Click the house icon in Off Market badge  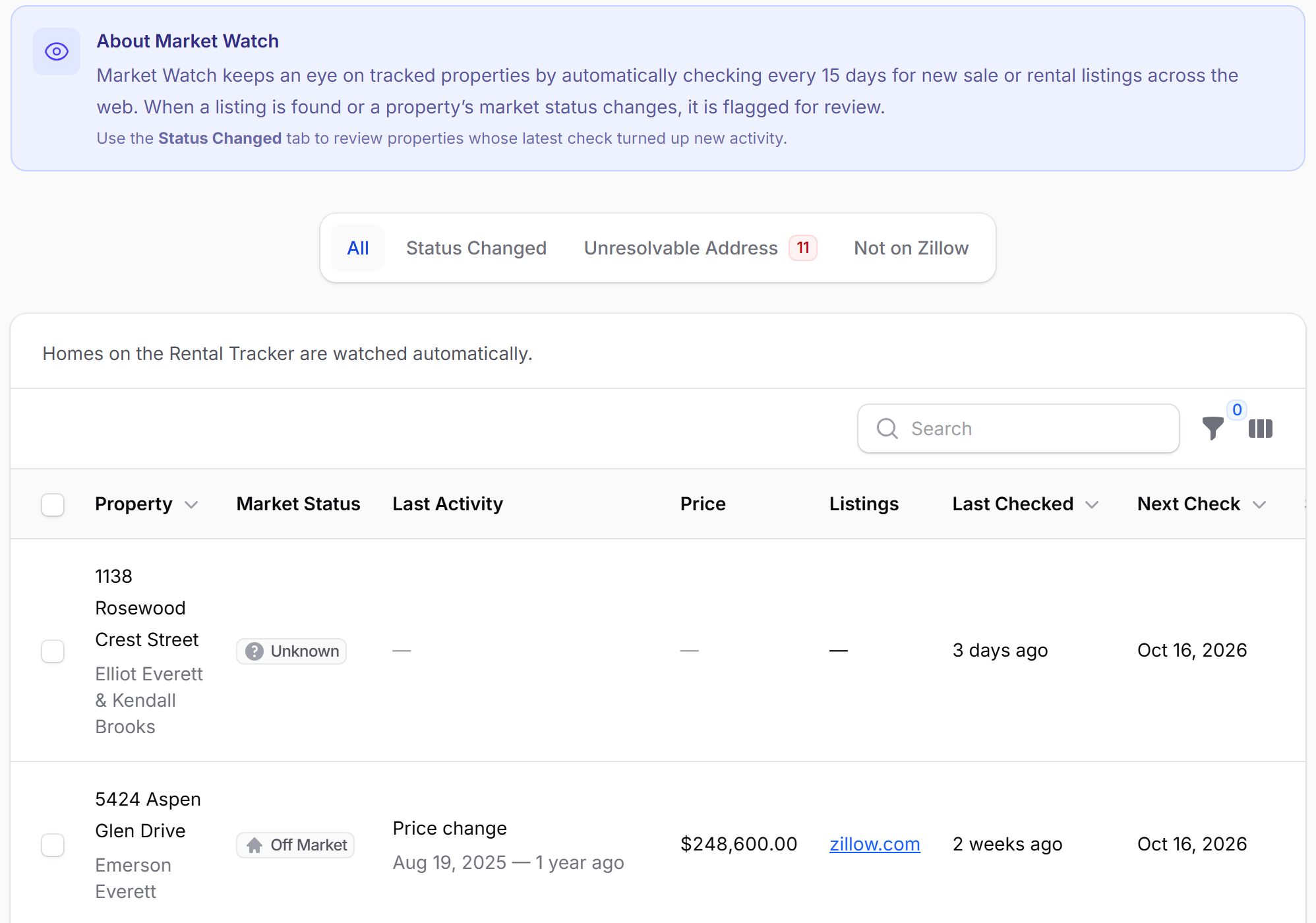point(254,845)
